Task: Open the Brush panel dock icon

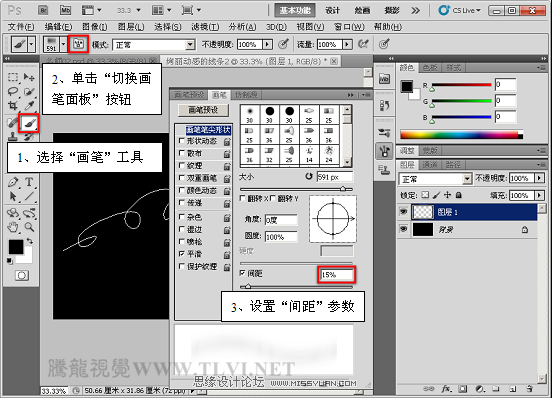Action: [384, 151]
